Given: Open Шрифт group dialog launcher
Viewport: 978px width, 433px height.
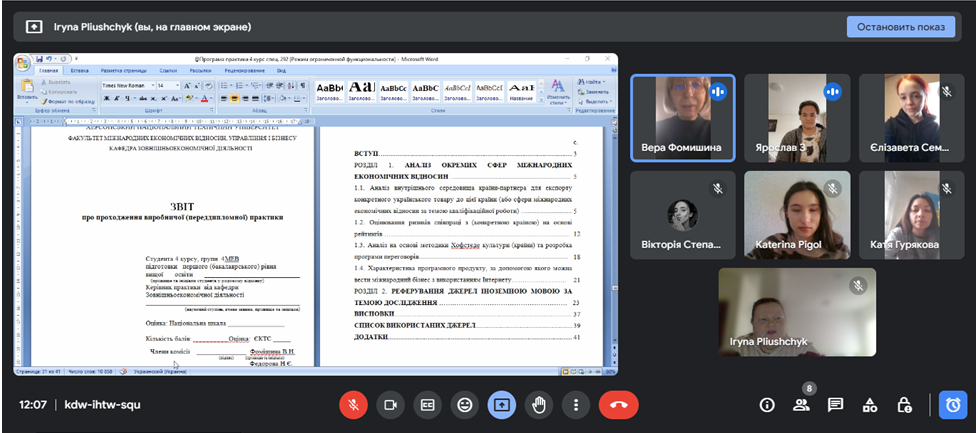Looking at the screenshot, I should pyautogui.click(x=214, y=110).
